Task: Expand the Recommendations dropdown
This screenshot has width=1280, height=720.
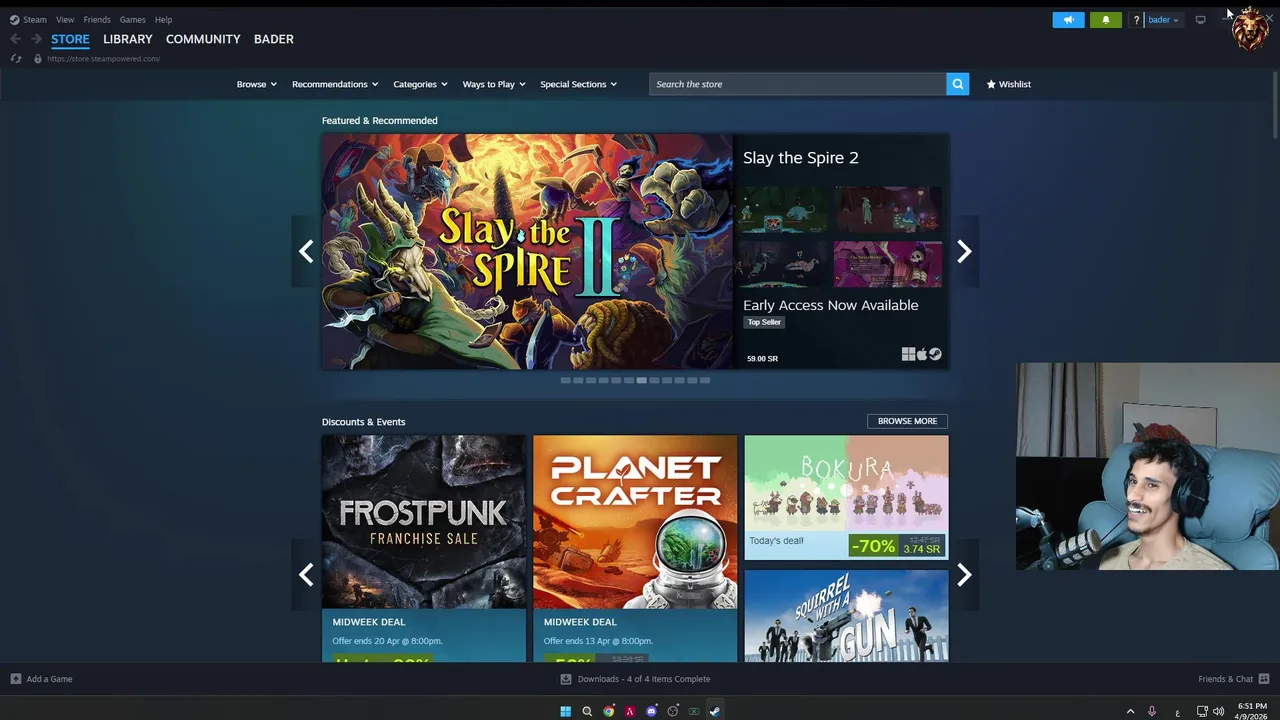Action: [x=335, y=84]
